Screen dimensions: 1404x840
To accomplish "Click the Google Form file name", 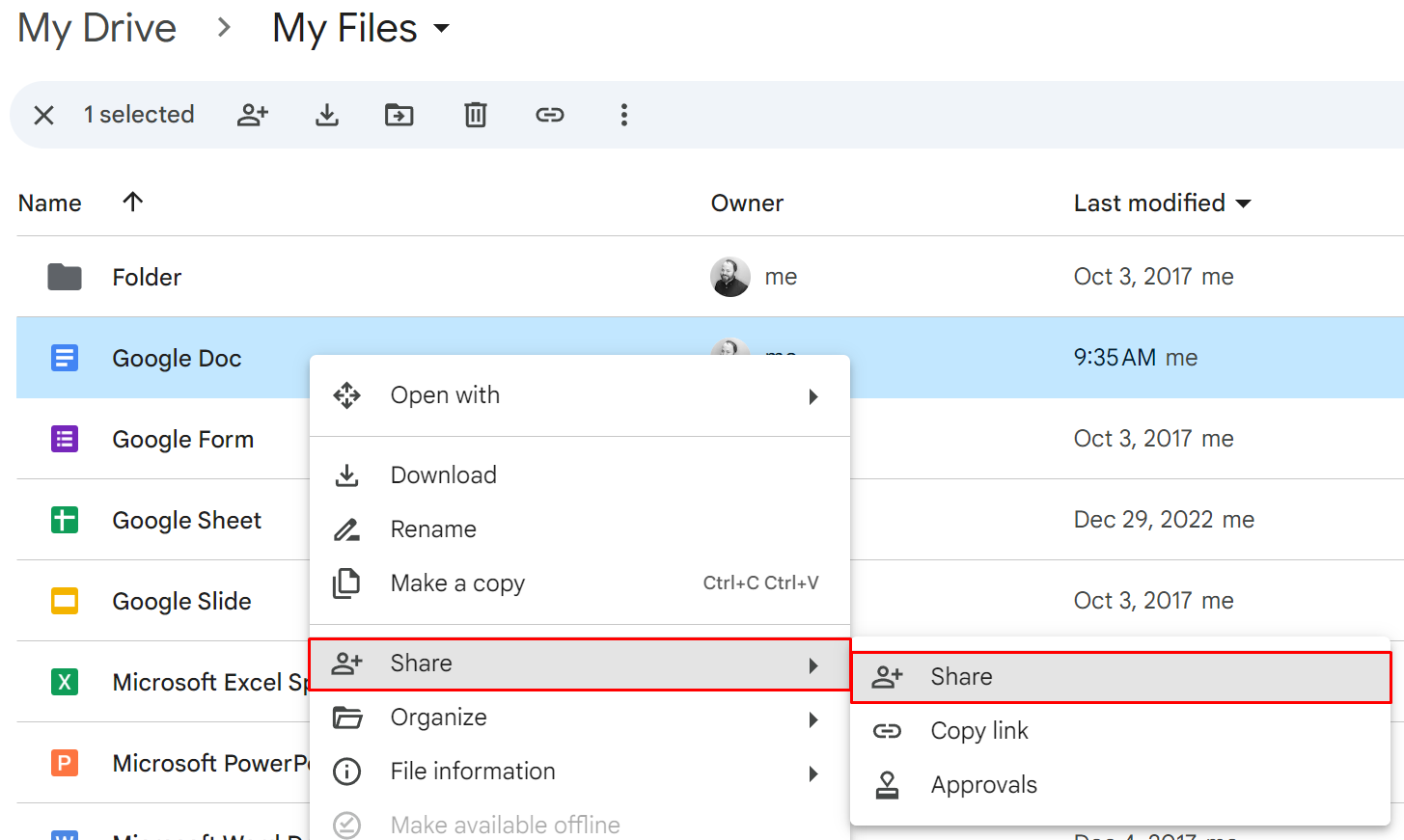I will click(183, 440).
